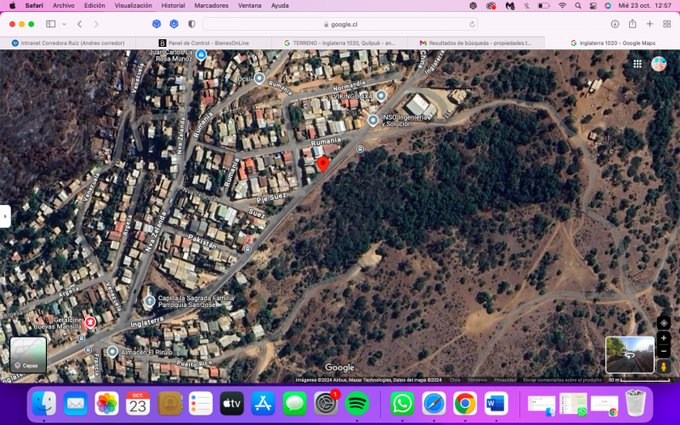Click the Safari downloads icon

pyautogui.click(x=615, y=24)
